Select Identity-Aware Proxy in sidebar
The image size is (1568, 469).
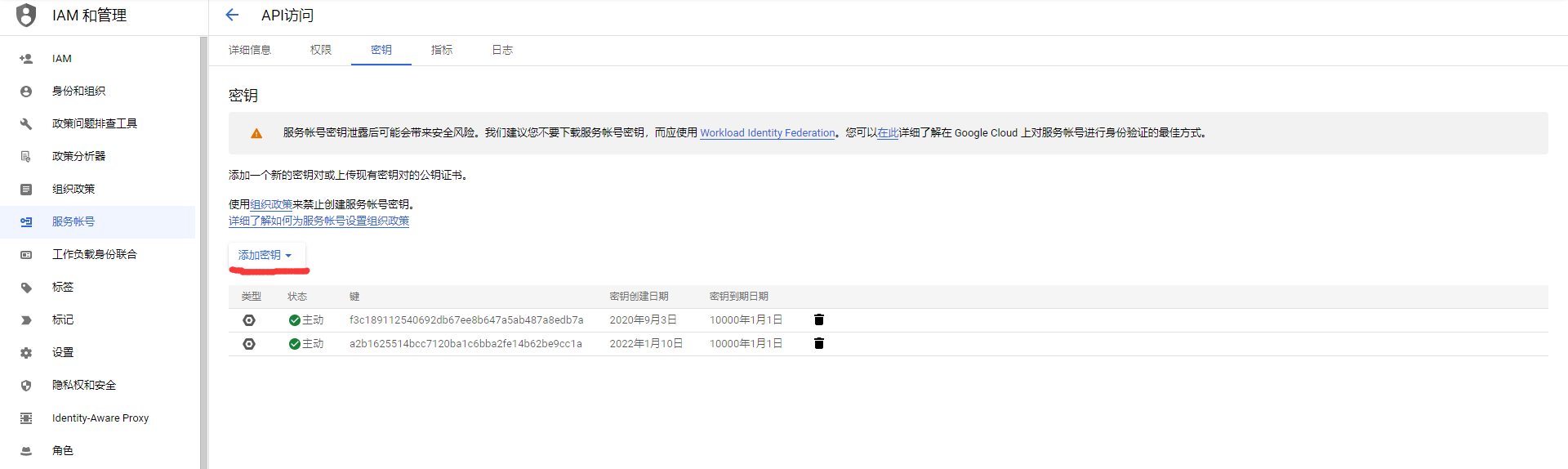(x=100, y=418)
